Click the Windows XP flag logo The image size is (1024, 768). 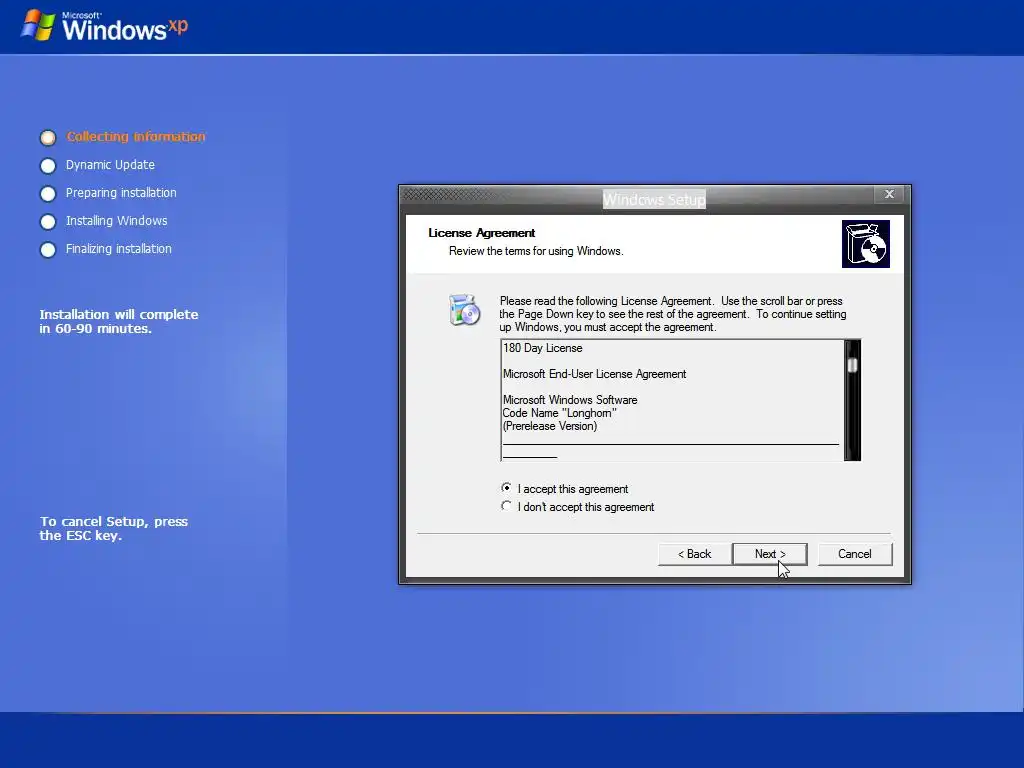pyautogui.click(x=38, y=25)
